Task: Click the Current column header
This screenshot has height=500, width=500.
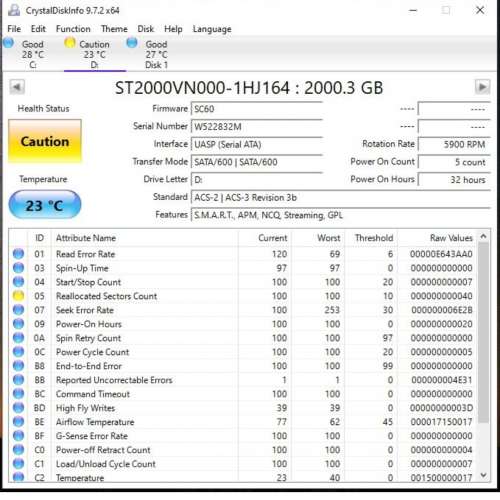Action: [265, 238]
